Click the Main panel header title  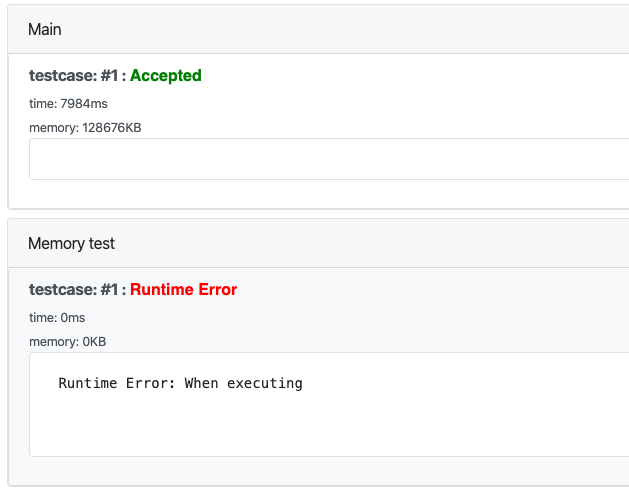(x=45, y=29)
